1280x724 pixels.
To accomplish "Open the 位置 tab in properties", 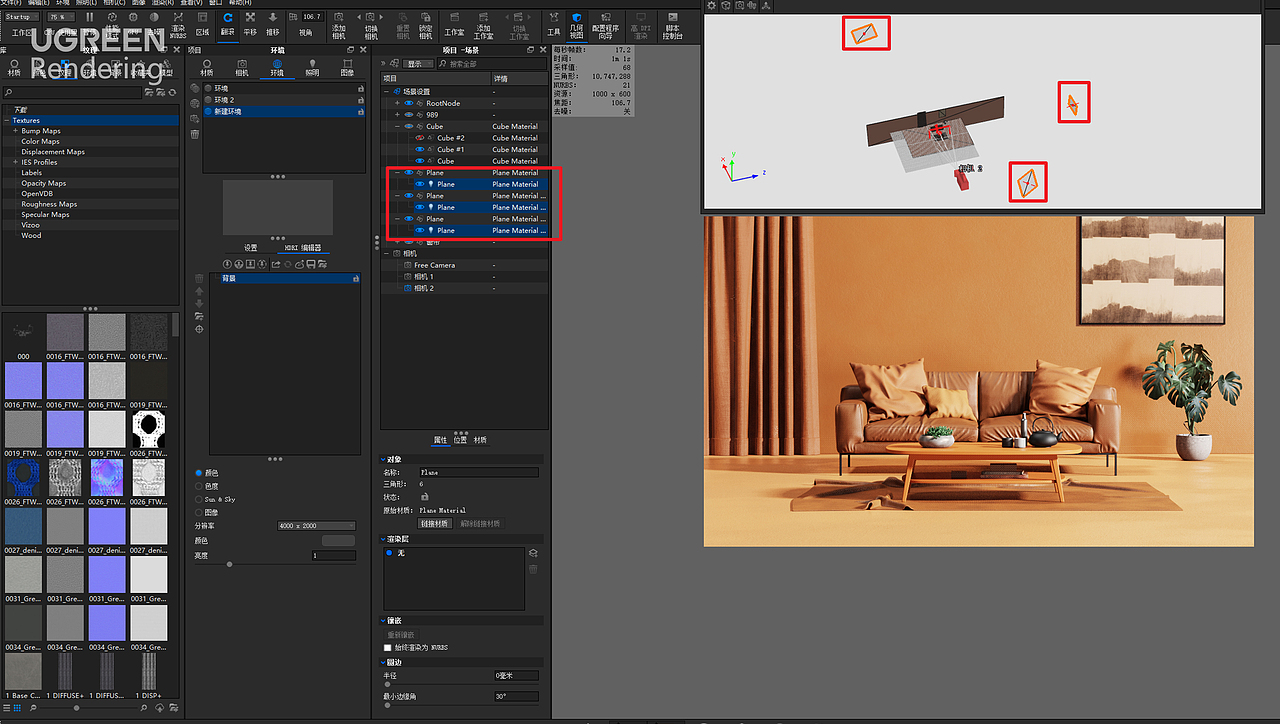I will pos(460,440).
